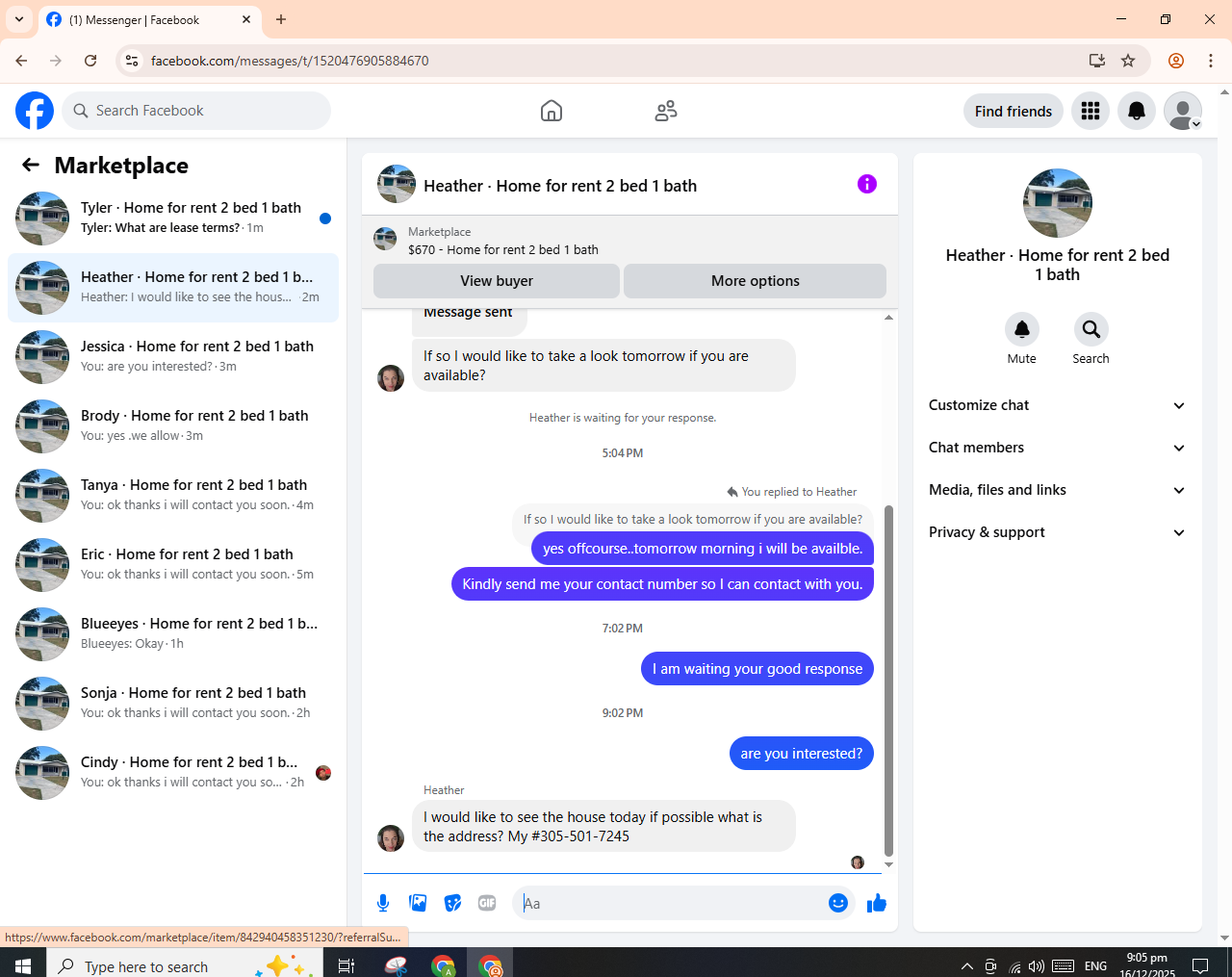Open the volume control in system tray
1232x977 pixels.
click(1037, 966)
